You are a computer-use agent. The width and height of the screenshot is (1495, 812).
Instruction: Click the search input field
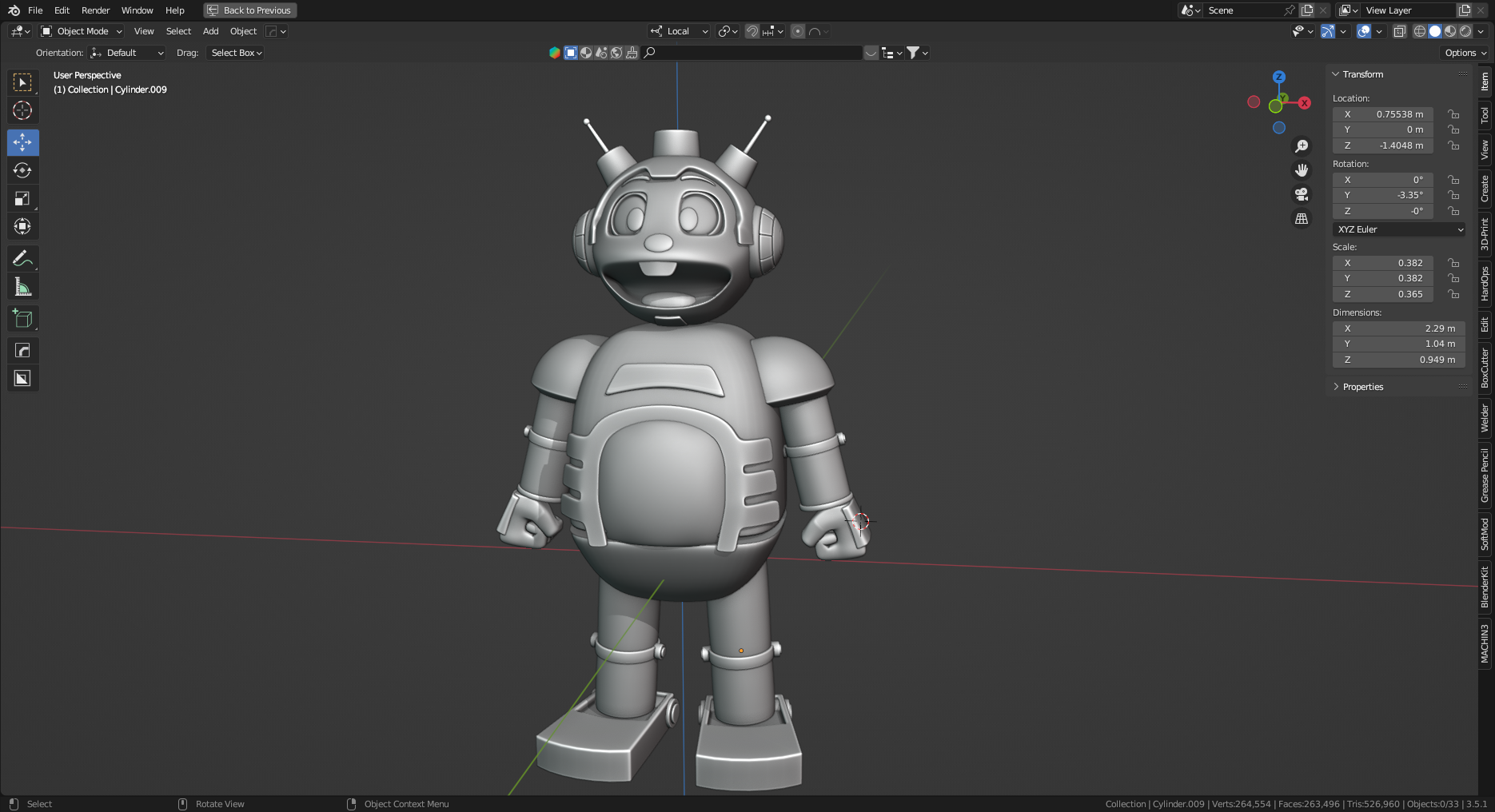click(751, 53)
